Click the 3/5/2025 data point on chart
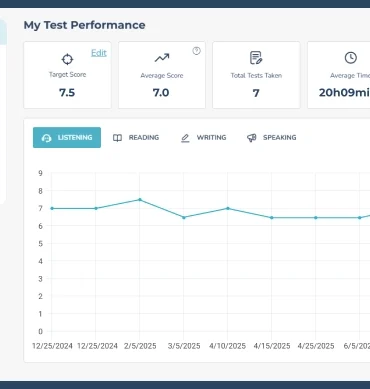Screen dimensions: 370x389 [184, 217]
